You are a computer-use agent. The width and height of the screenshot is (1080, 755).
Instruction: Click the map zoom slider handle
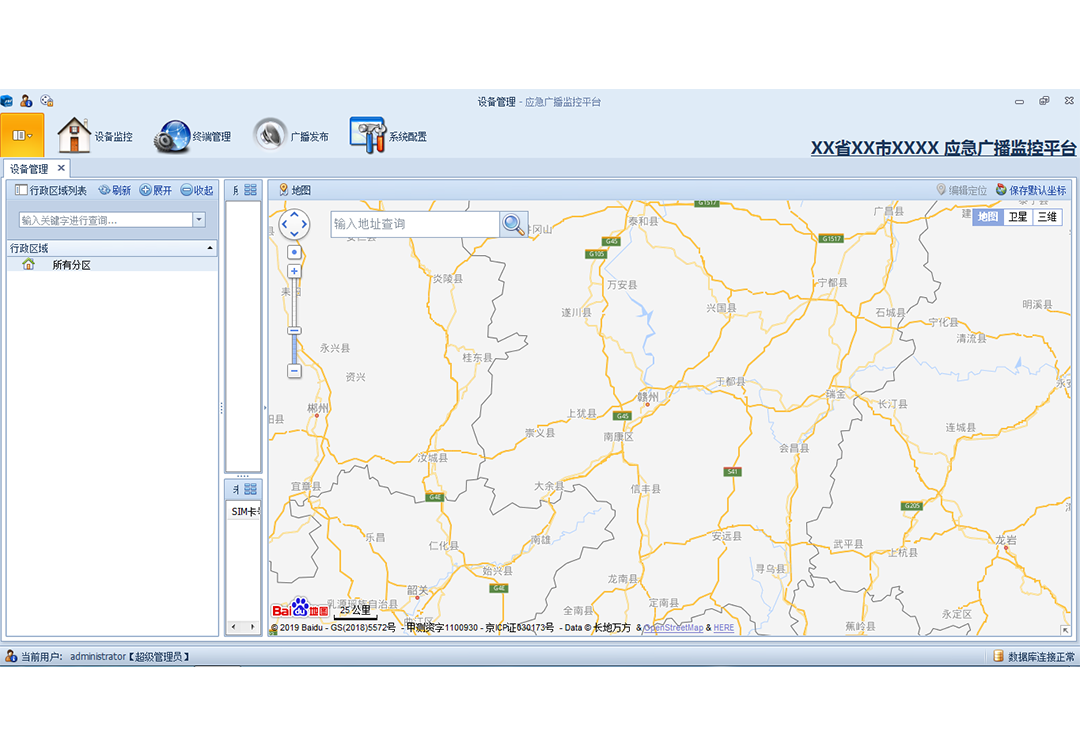(294, 330)
